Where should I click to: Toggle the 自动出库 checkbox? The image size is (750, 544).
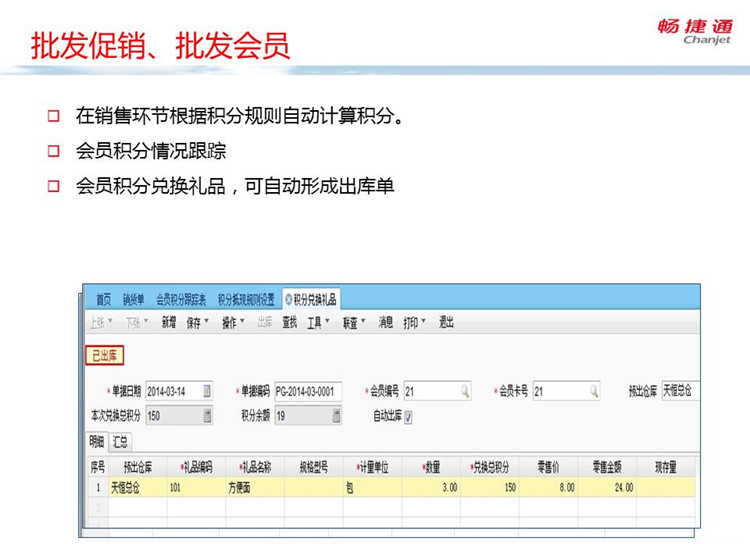coord(408,417)
